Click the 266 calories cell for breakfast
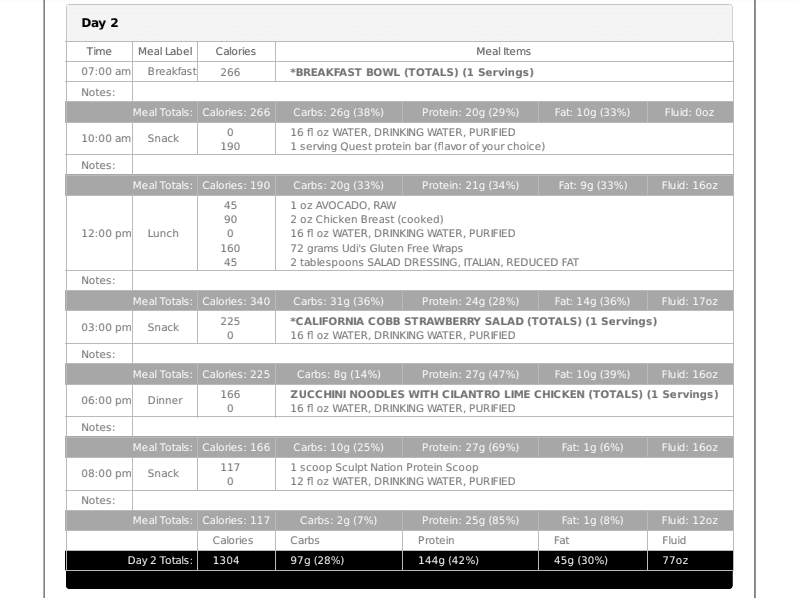Image resolution: width=797 pixels, height=598 pixels. point(230,72)
